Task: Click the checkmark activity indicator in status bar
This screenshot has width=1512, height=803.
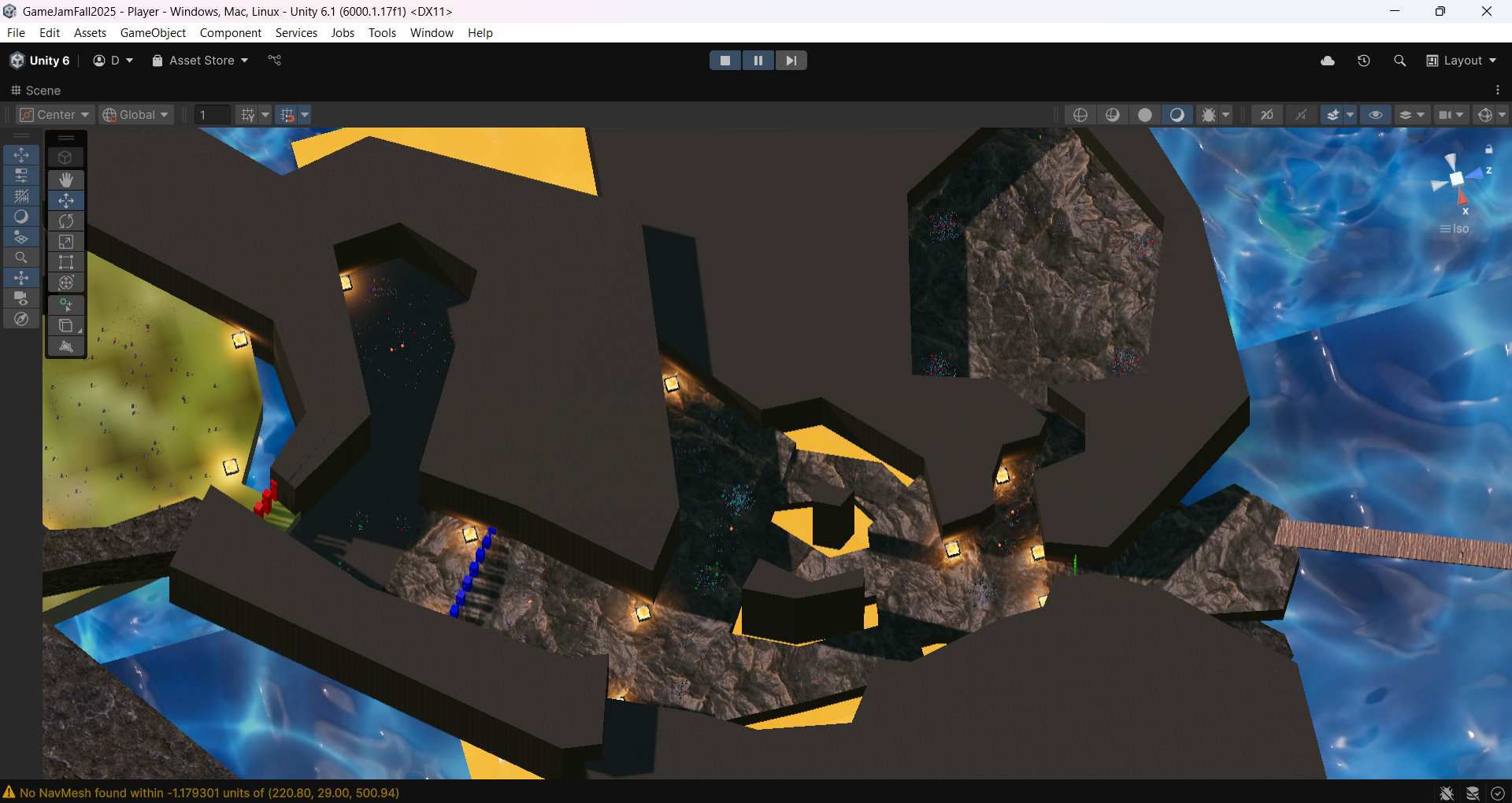Action: (x=1498, y=793)
